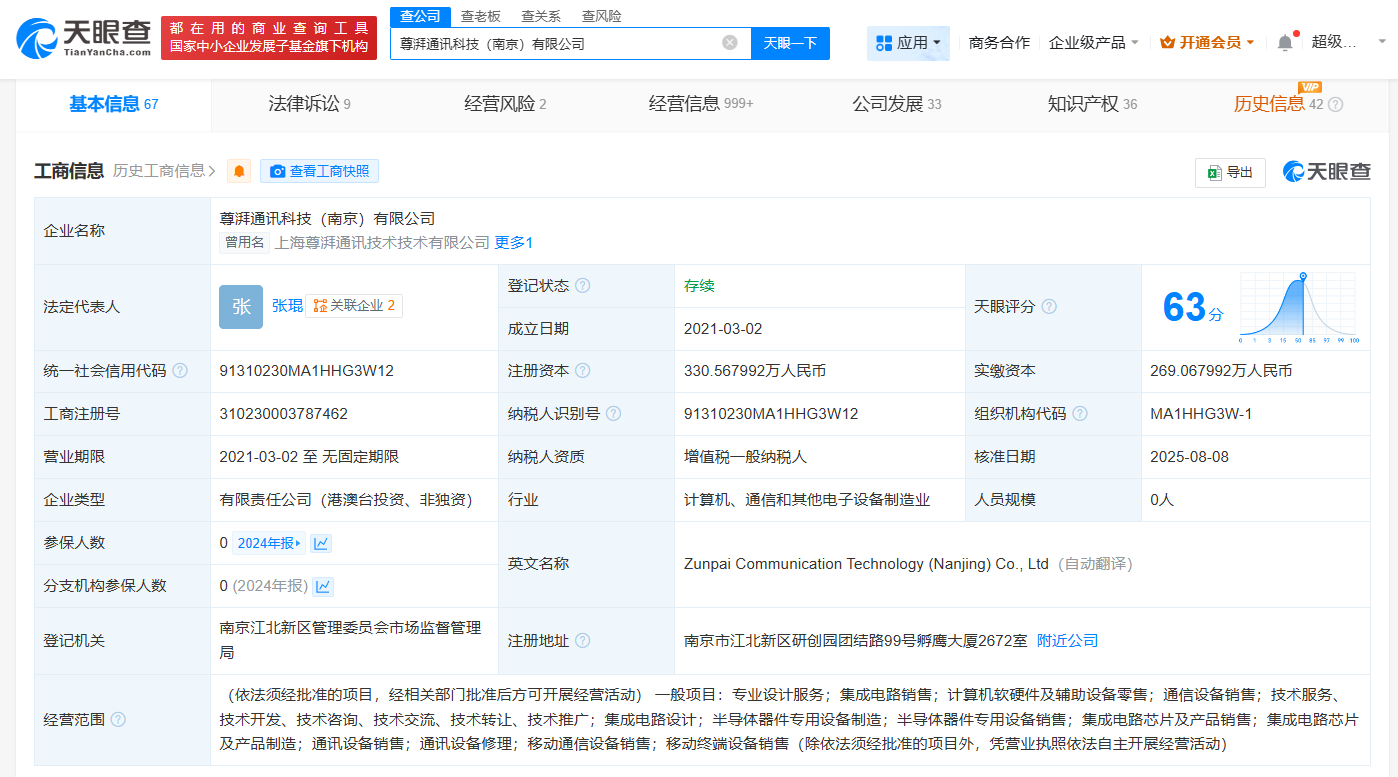点击天眼一下搜索按钮
The width and height of the screenshot is (1398, 777).
[790, 43]
